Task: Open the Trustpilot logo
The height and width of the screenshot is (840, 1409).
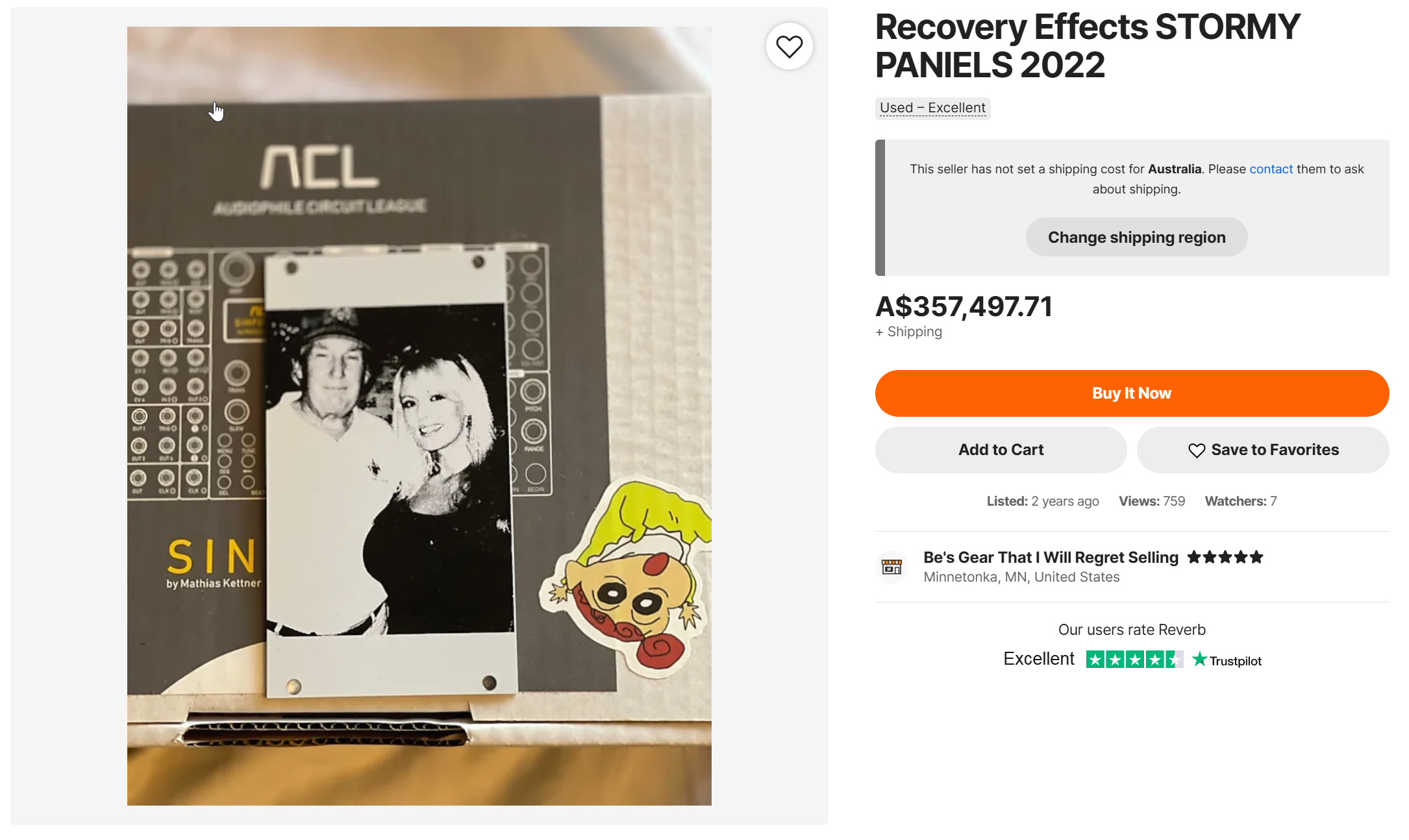Action: coord(1227,660)
